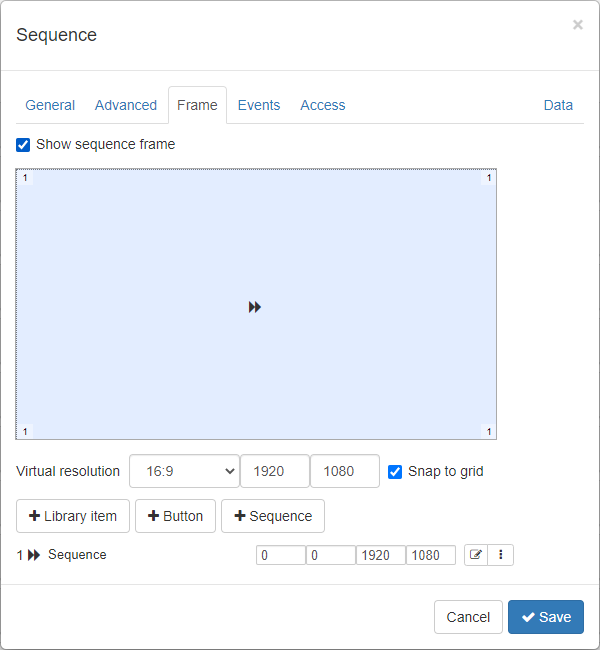Click the edit icon for Sequence row
Image resolution: width=600 pixels, height=650 pixels.
[476, 555]
